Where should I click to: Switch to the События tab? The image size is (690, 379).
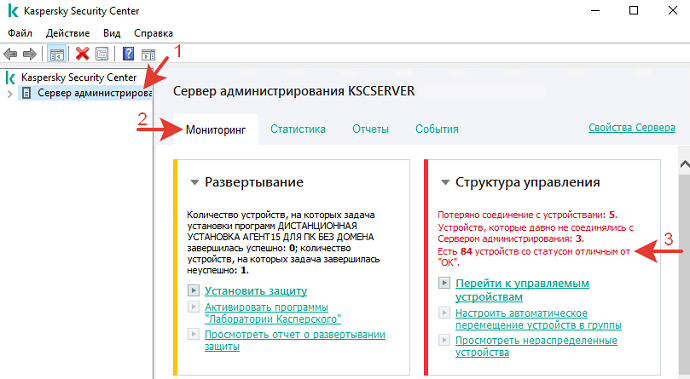point(437,129)
